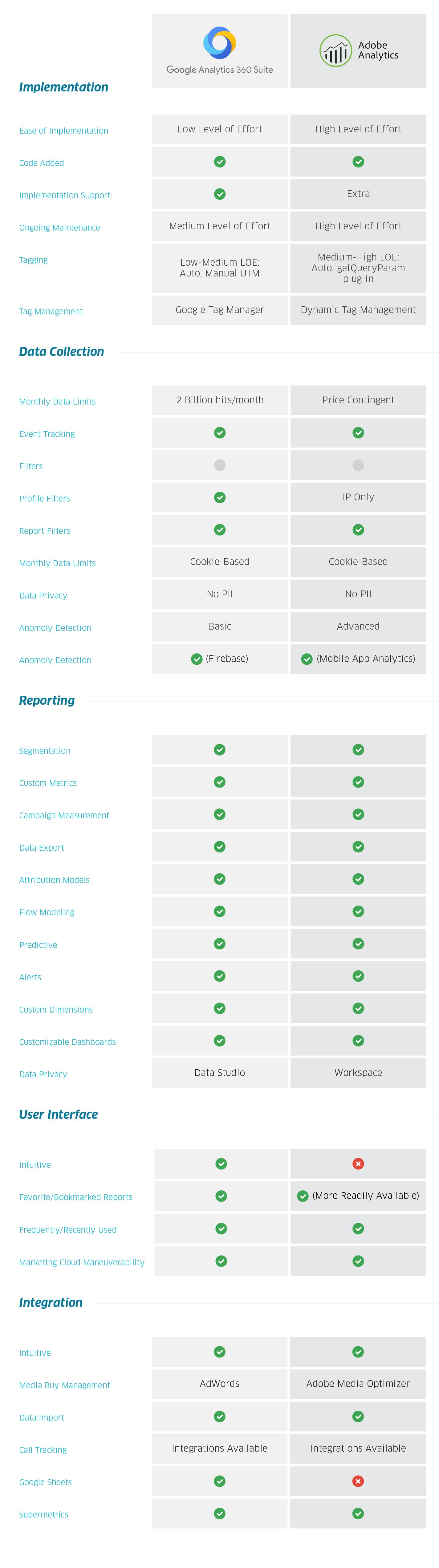439x1568 pixels.
Task: Click Google's green check for Segmentation
Action: [220, 749]
